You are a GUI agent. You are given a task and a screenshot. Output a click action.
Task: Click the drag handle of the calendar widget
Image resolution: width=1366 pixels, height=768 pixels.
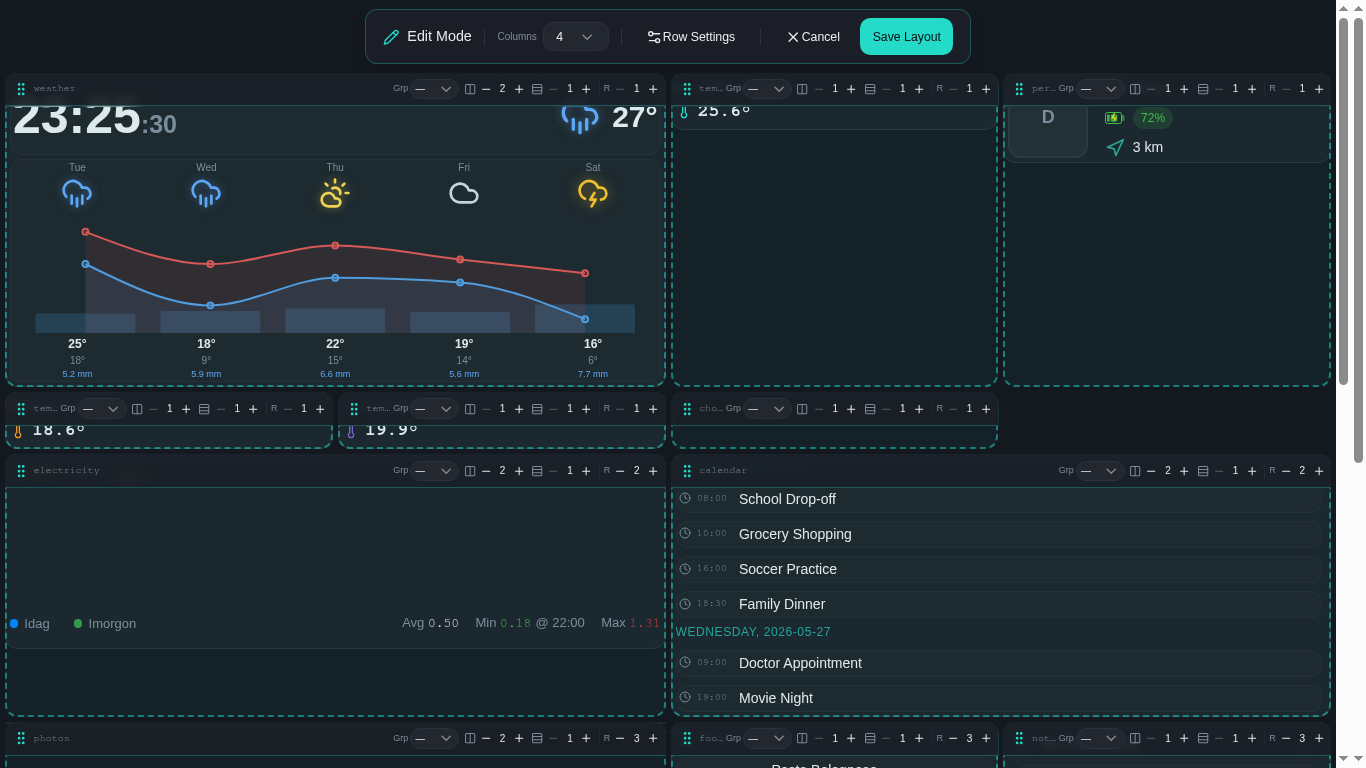click(x=687, y=471)
